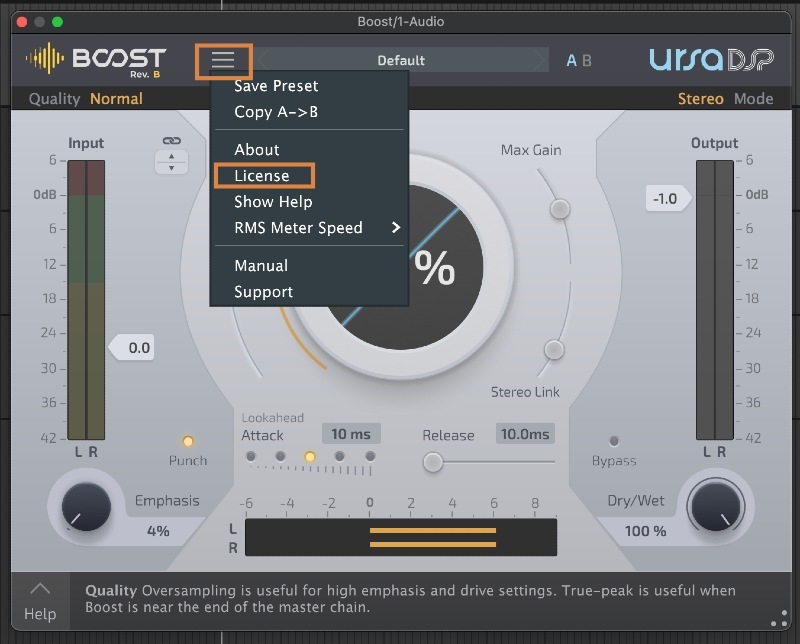Click the Emphasis knob
This screenshot has height=644, width=800.
pyautogui.click(x=86, y=507)
